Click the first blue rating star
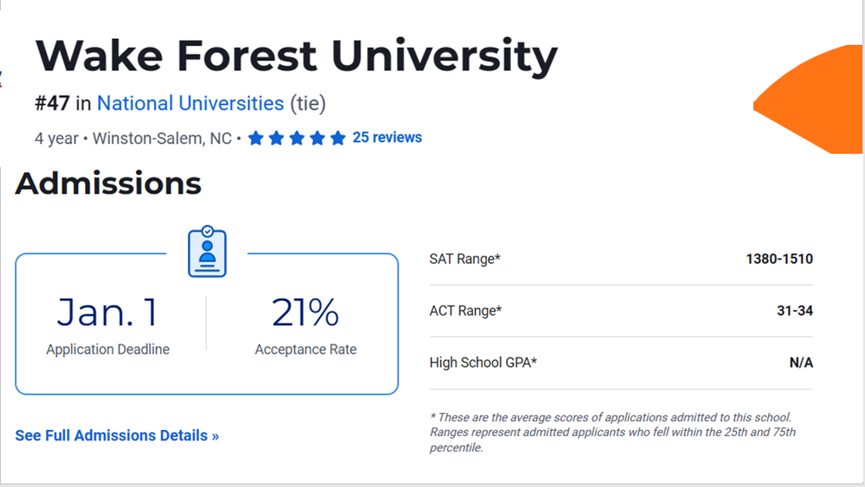This screenshot has height=487, width=865. [255, 138]
